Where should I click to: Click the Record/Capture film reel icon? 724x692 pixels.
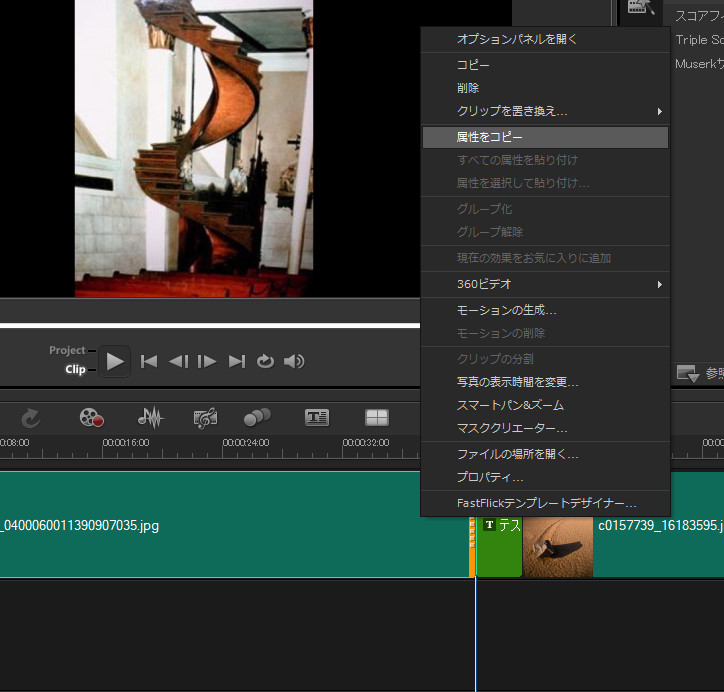[92, 418]
